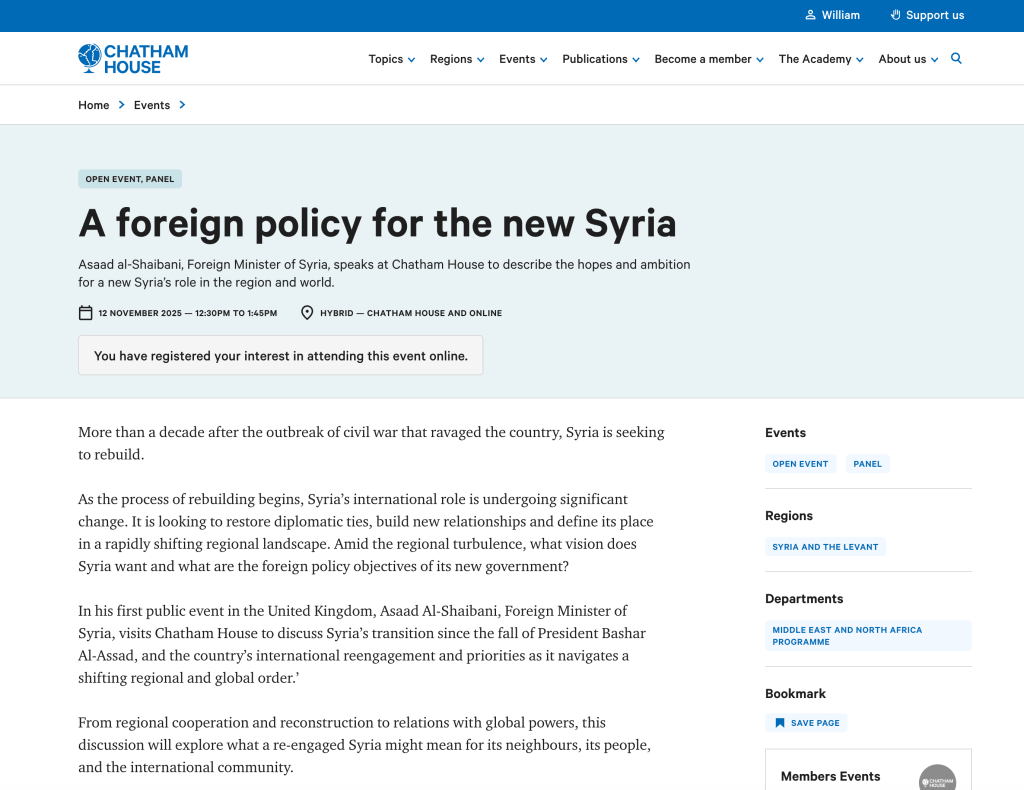Screen dimensions: 1024x790
Task: Go to Home breadcrumb
Action: click(x=93, y=105)
